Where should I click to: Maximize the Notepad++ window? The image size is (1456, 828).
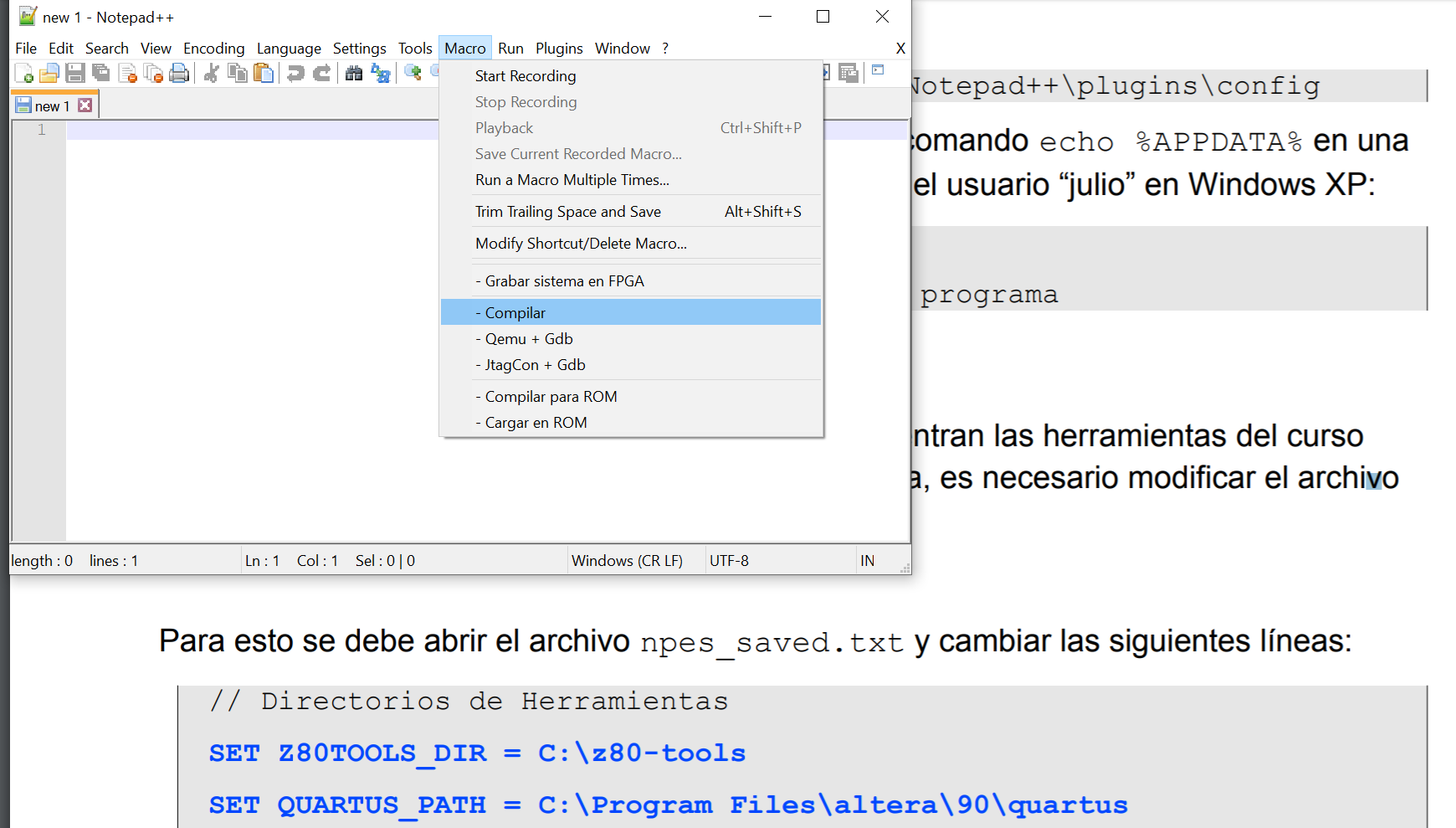pyautogui.click(x=823, y=17)
